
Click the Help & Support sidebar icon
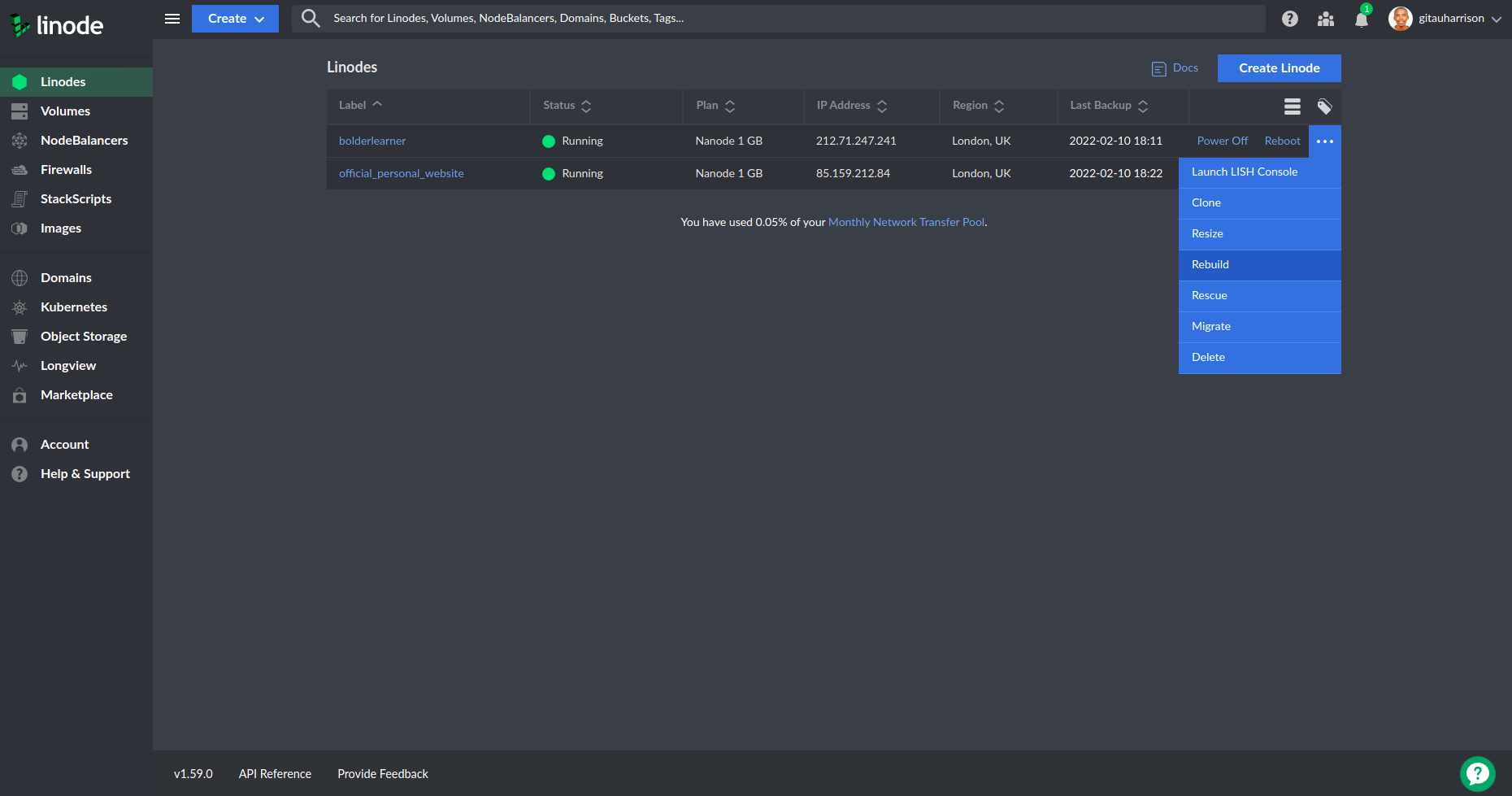click(x=20, y=474)
